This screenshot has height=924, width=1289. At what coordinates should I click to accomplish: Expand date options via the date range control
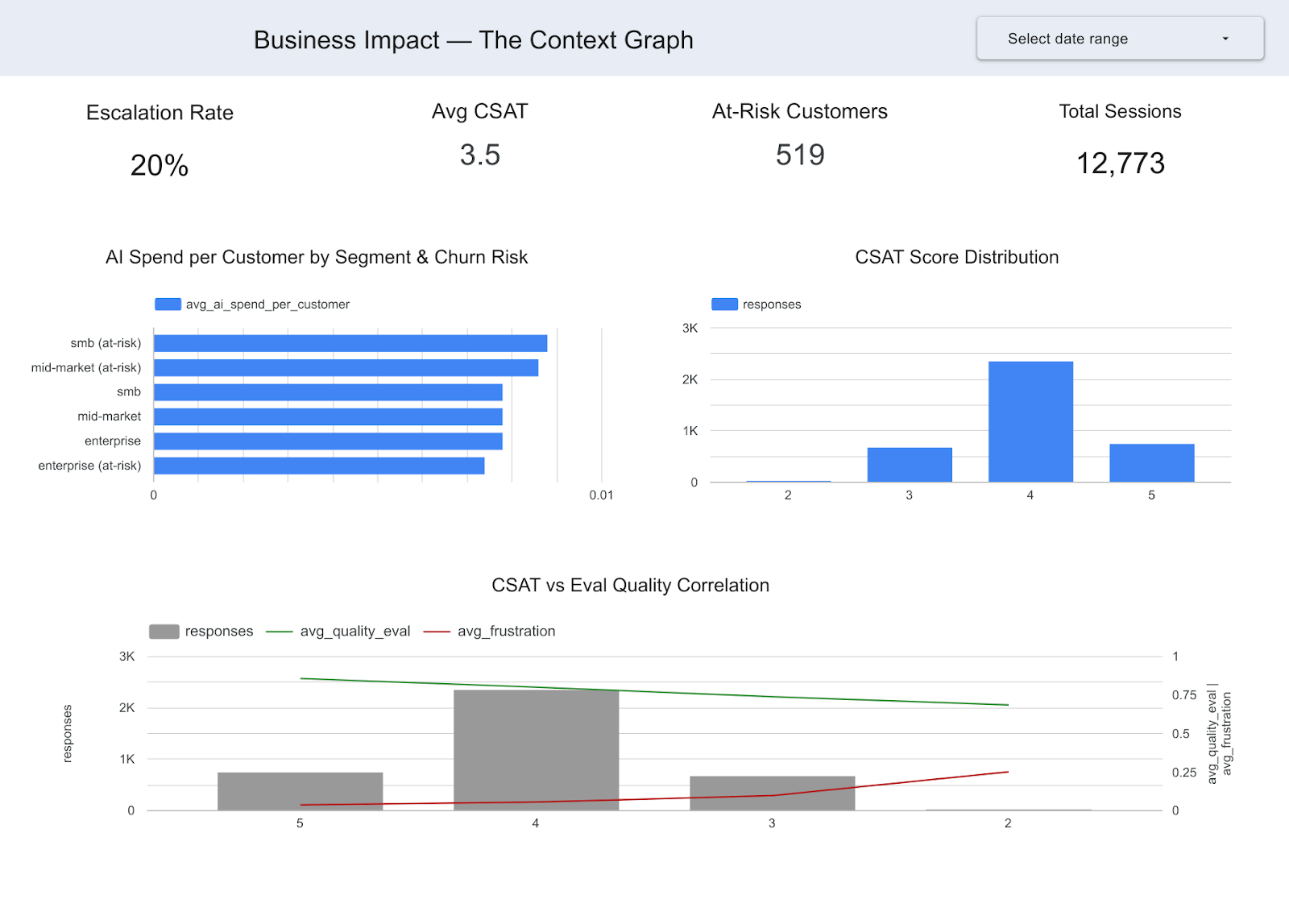click(x=1118, y=38)
